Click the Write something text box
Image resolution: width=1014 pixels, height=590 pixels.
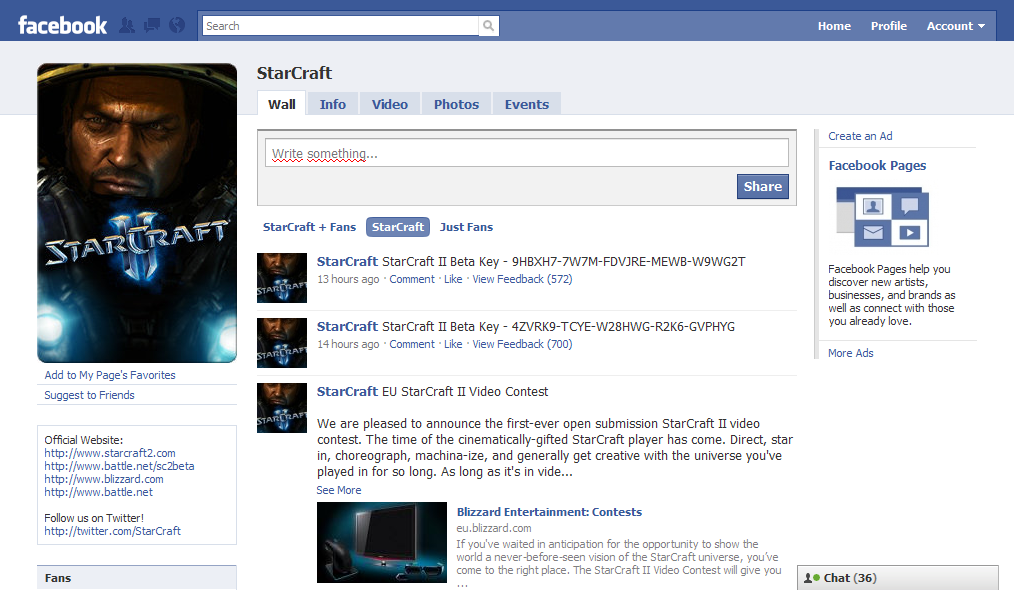(526, 153)
